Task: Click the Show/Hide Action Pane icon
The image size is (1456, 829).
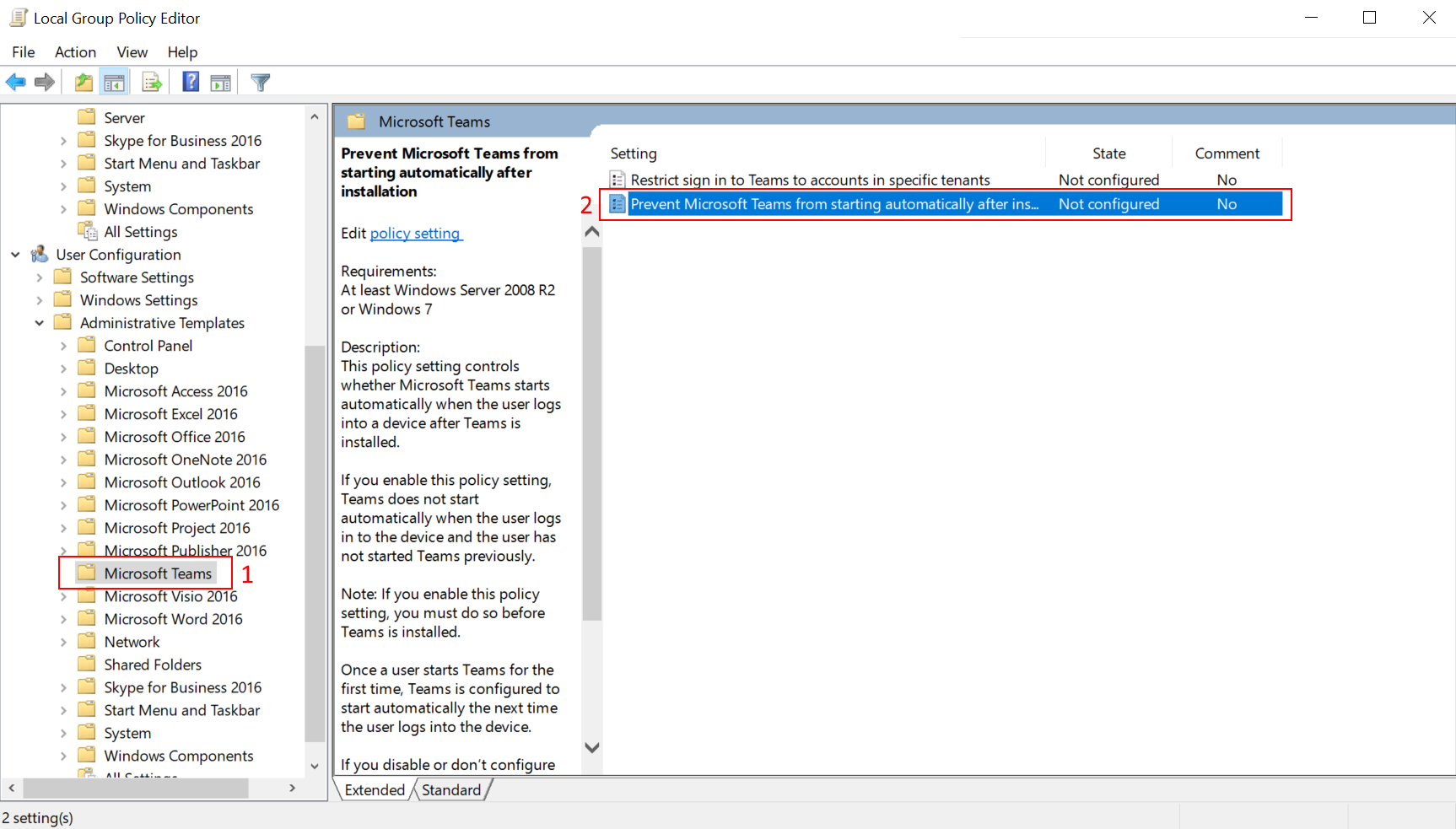Action: coord(221,82)
